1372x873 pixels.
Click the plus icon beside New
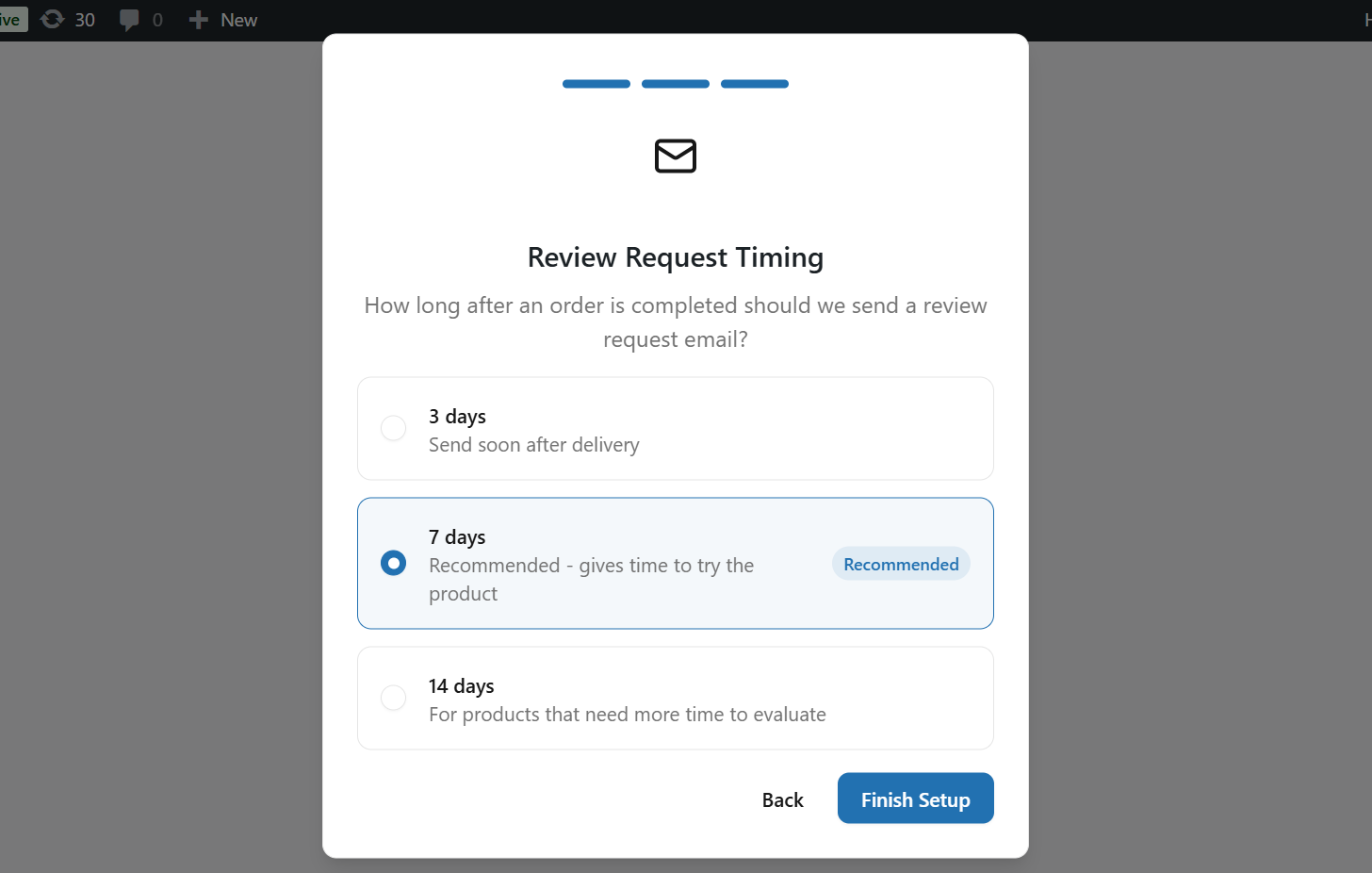tap(198, 20)
